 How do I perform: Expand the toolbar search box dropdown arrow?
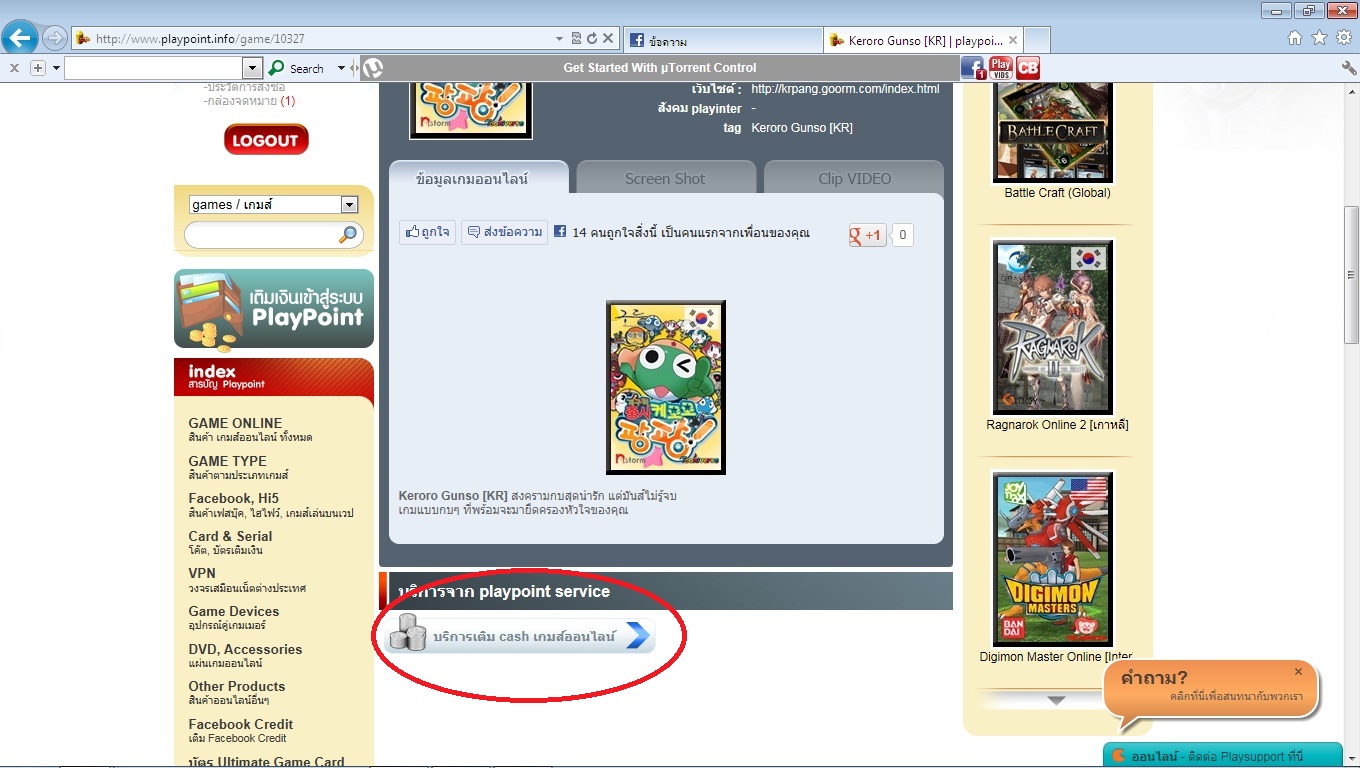252,68
